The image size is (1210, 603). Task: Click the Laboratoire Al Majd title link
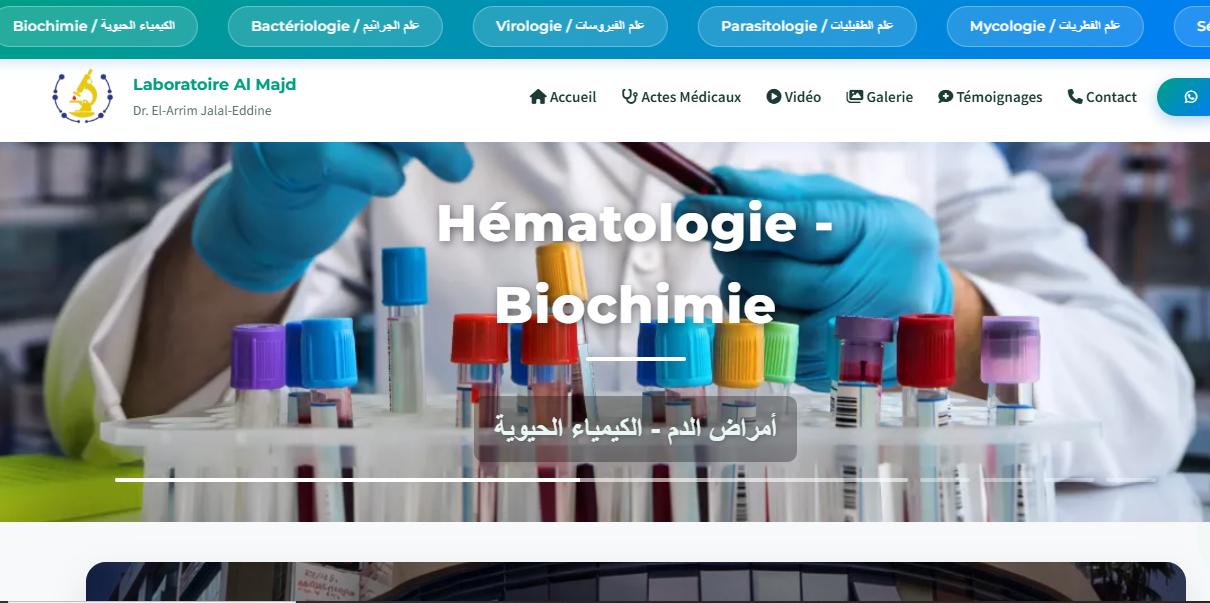coord(214,84)
